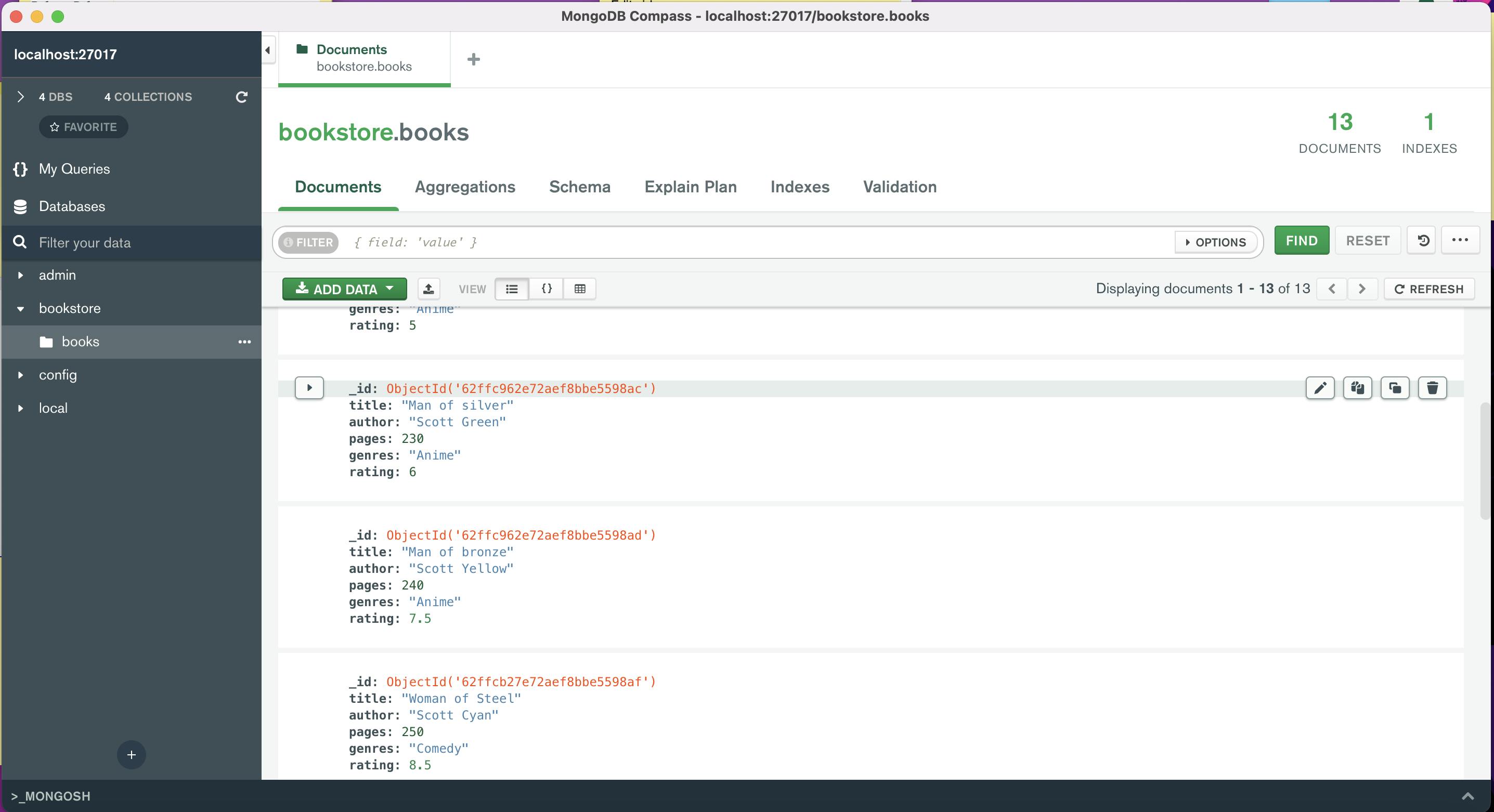Switch to the Indexes tab
This screenshot has width=1494, height=812.
pos(800,187)
